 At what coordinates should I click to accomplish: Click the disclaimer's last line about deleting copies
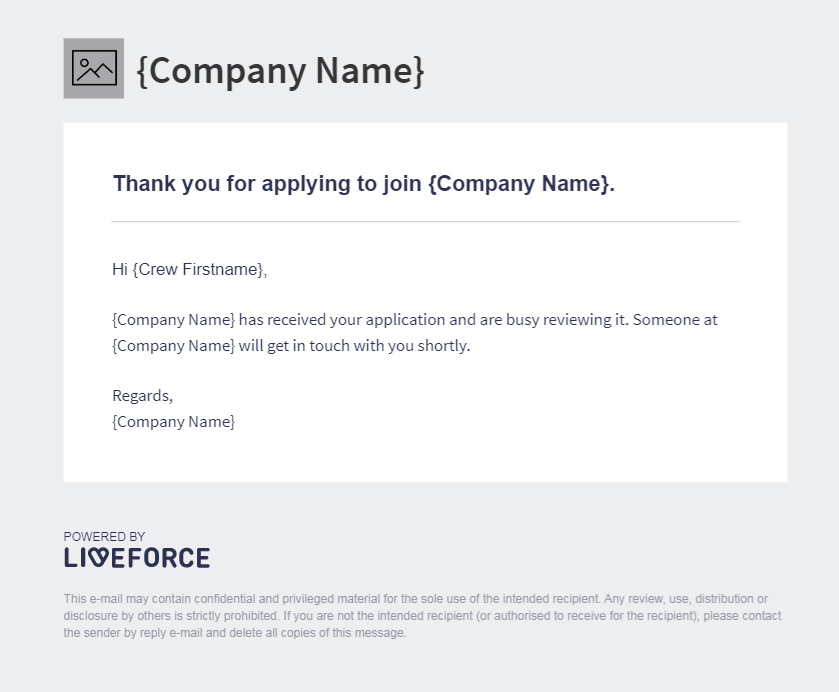(235, 633)
